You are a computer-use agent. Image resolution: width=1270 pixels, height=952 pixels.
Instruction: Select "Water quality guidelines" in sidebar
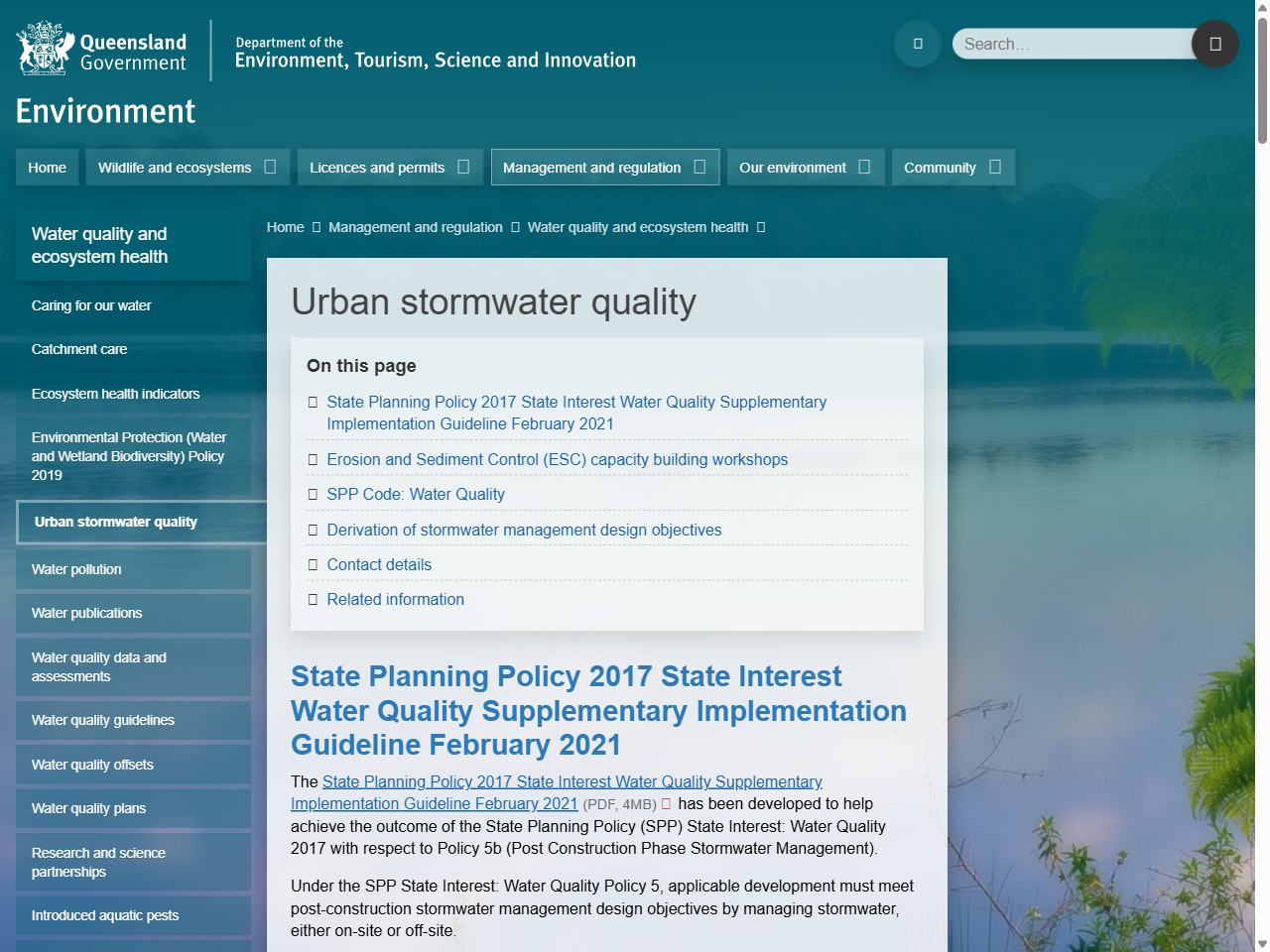103,720
